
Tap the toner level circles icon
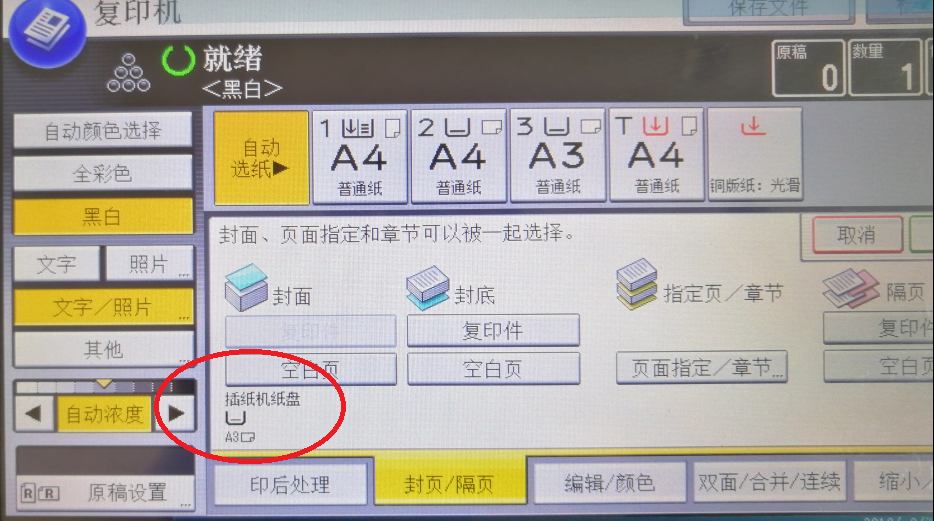[x=128, y=73]
